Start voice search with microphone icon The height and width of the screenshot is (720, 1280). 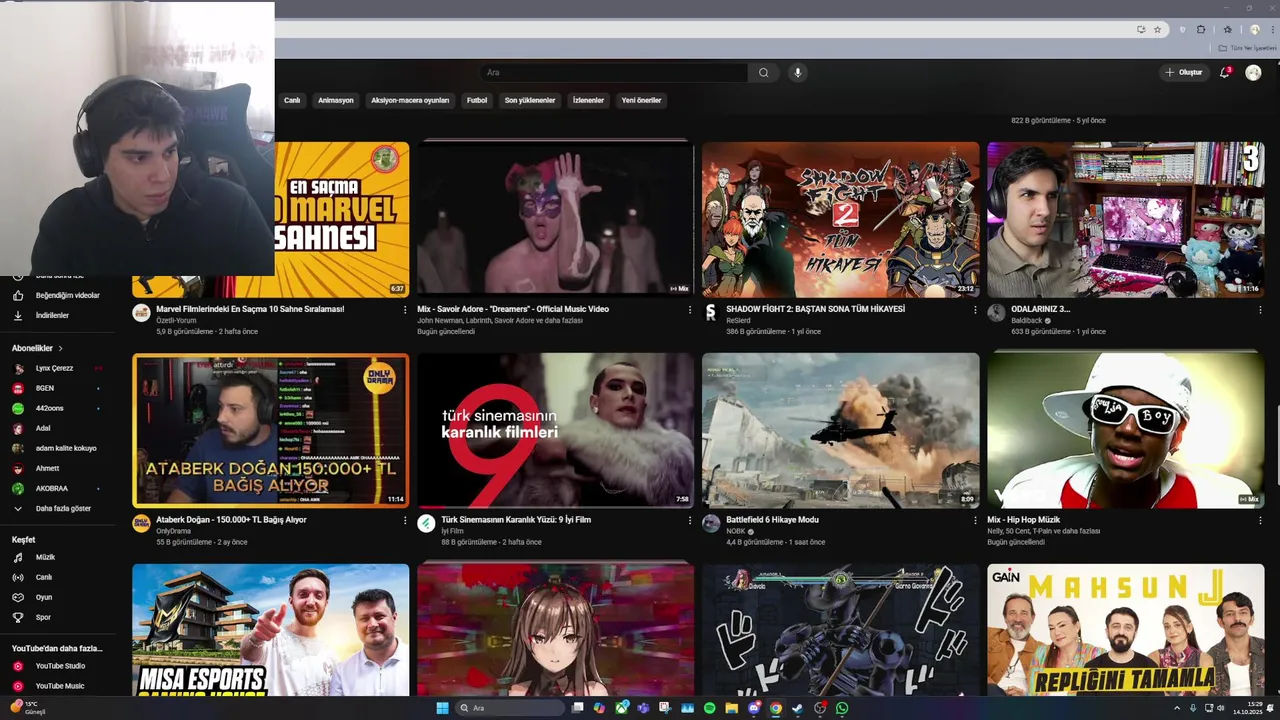(797, 72)
